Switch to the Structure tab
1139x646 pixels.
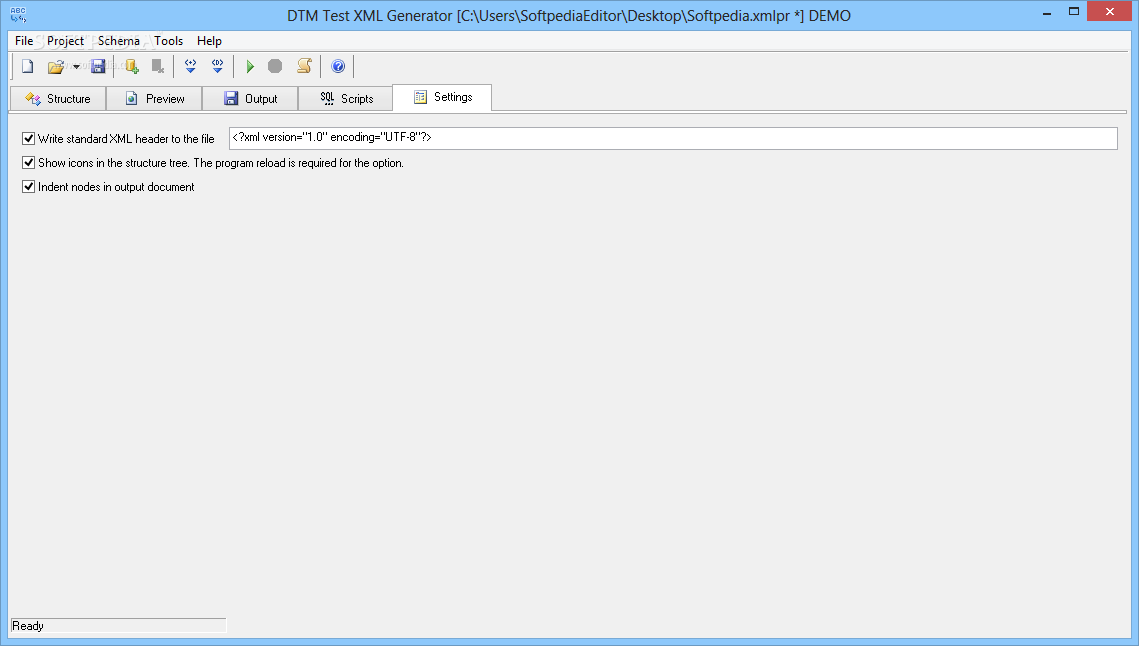click(58, 99)
